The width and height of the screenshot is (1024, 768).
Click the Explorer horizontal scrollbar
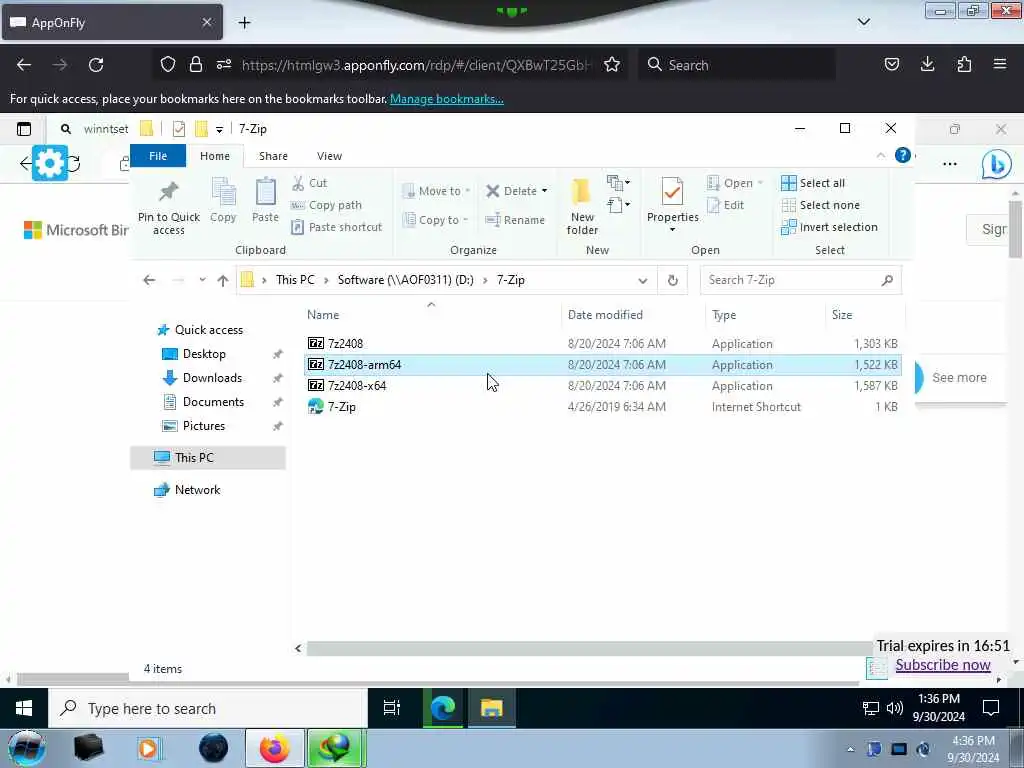tap(590, 648)
